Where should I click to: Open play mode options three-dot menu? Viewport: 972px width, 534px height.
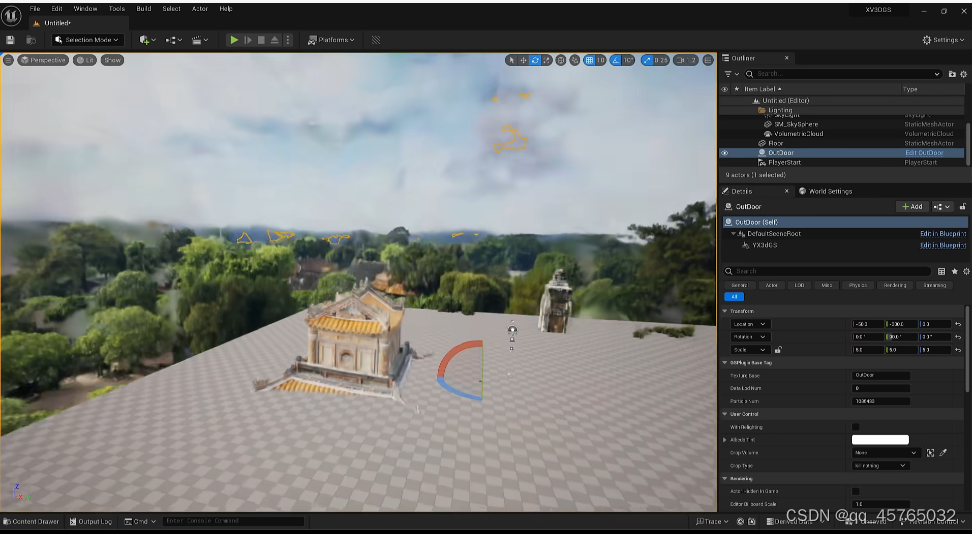tap(288, 40)
